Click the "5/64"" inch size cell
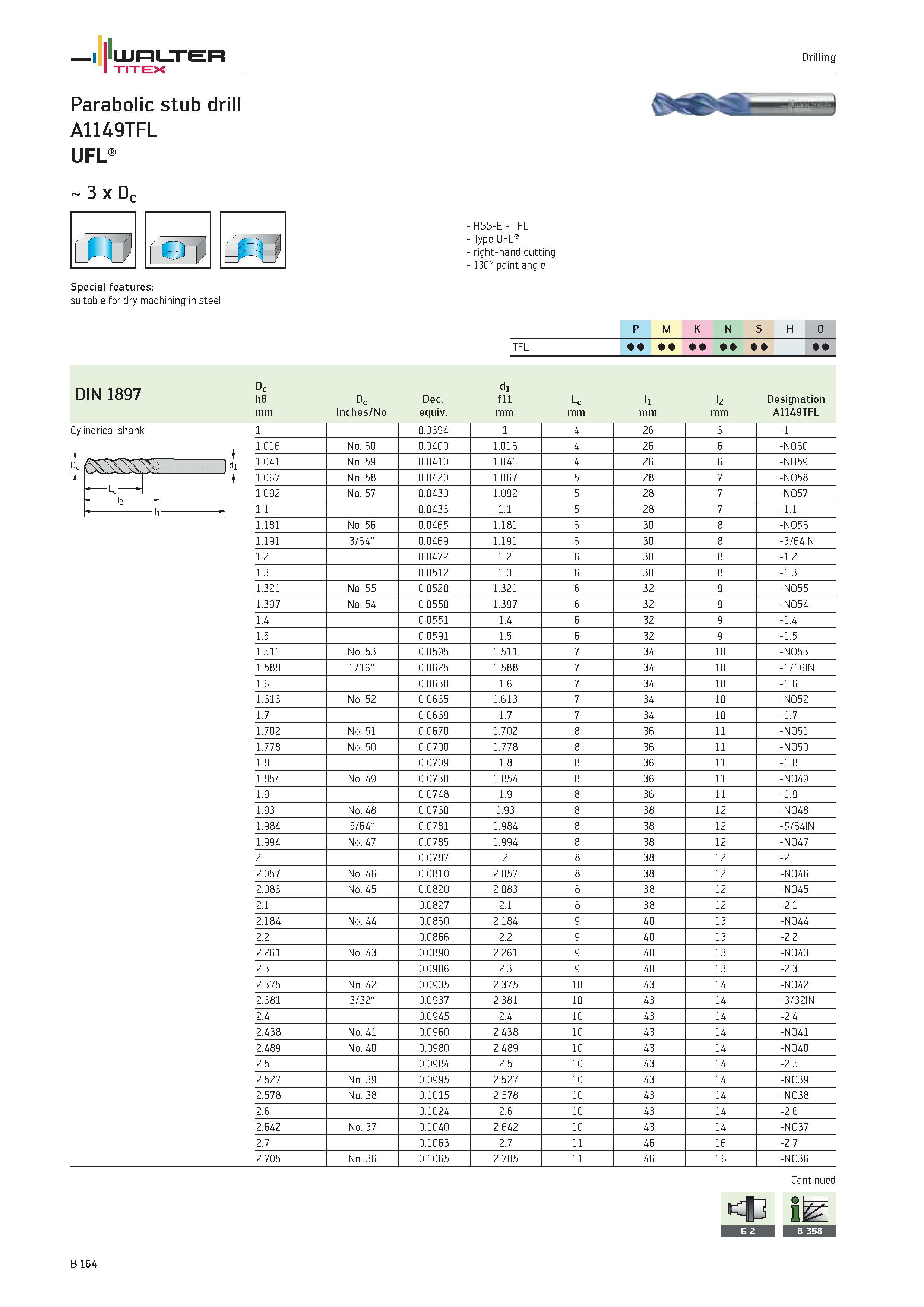Image resolution: width=924 pixels, height=1307 pixels. pos(361,826)
